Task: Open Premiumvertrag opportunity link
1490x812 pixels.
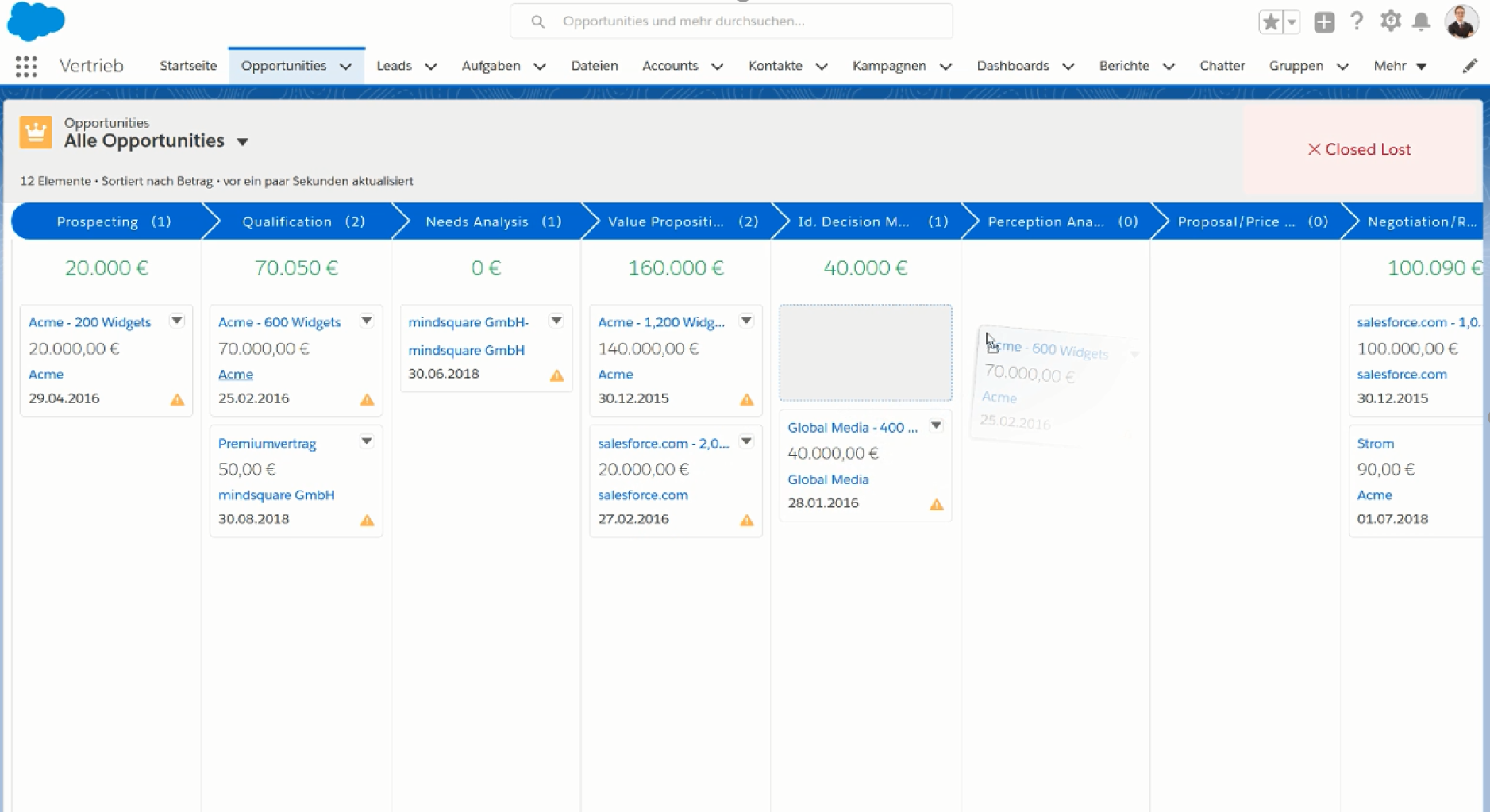Action: [267, 444]
